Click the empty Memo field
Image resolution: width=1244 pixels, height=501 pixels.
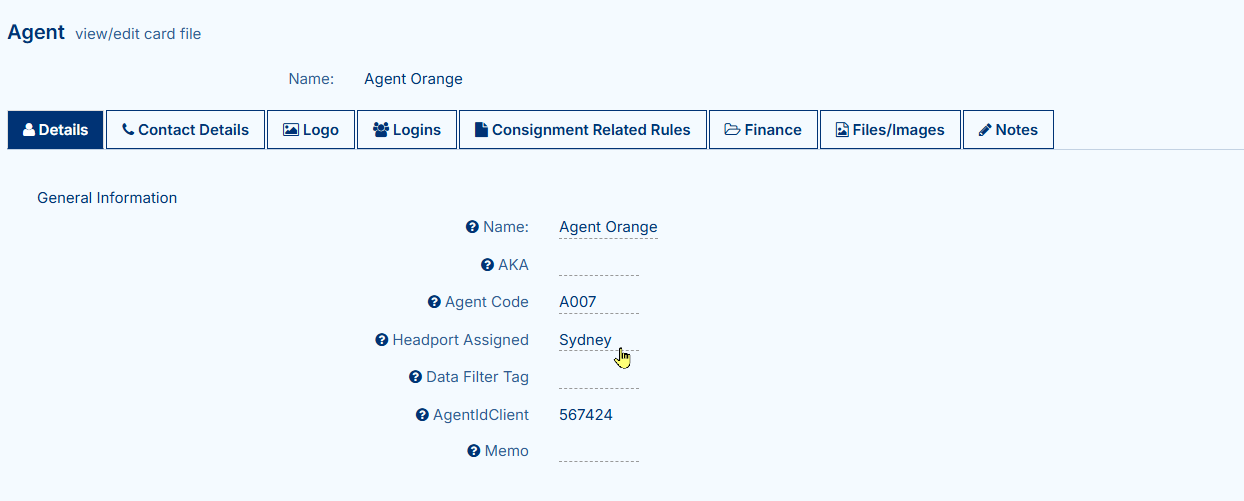click(598, 452)
